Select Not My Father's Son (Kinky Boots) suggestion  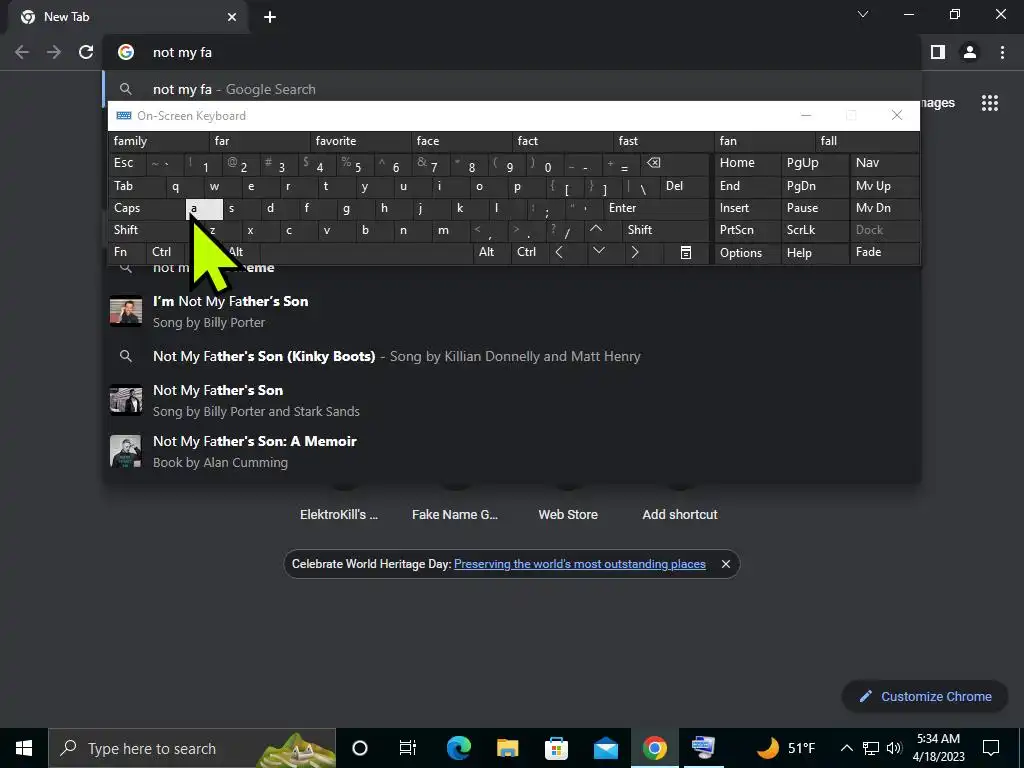pyautogui.click(x=513, y=356)
